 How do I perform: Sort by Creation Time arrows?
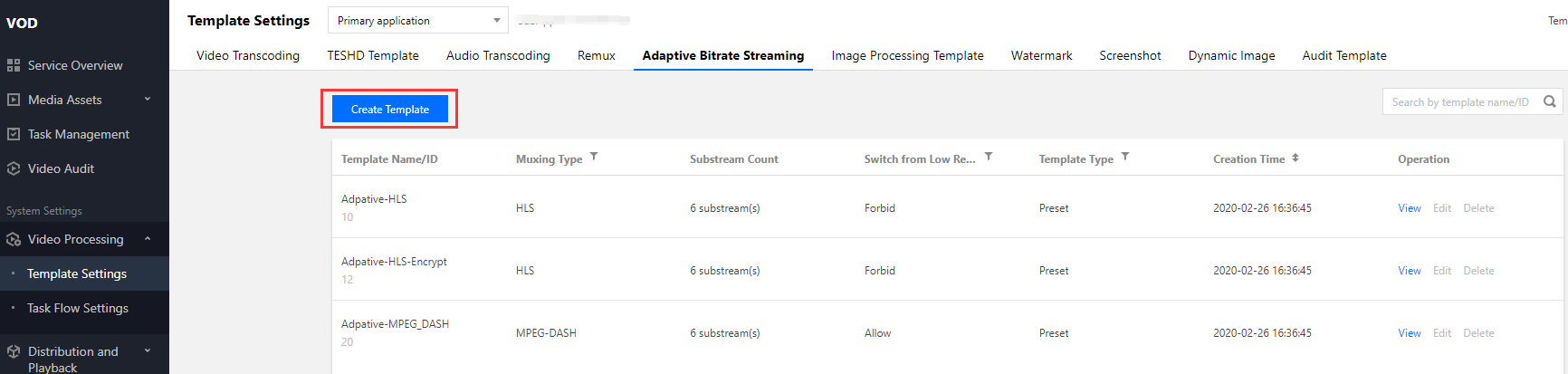1296,158
